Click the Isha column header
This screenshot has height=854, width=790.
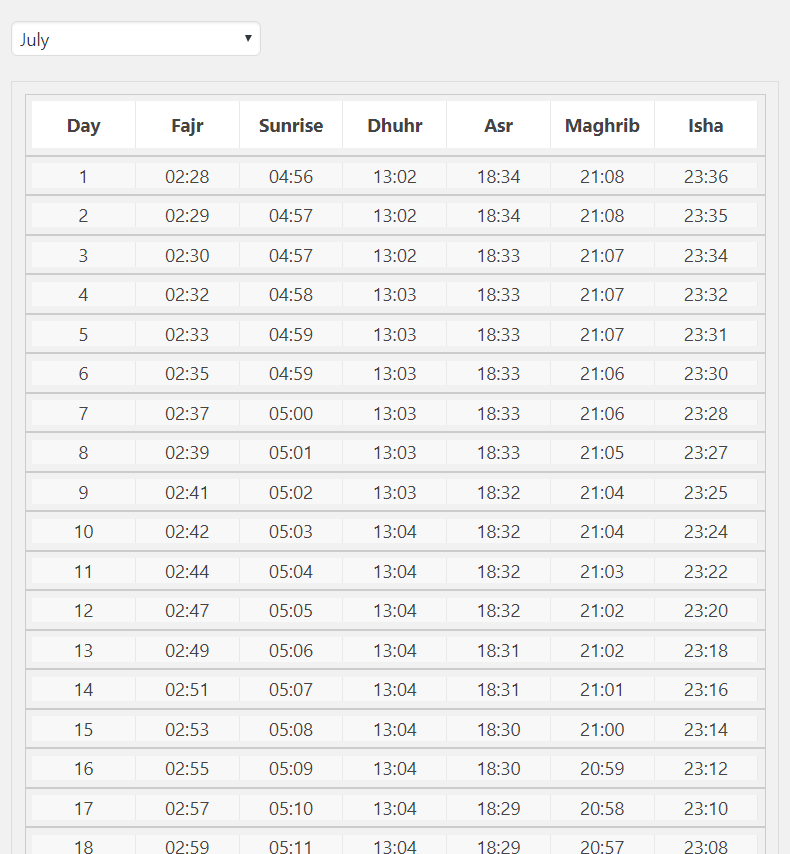click(706, 125)
